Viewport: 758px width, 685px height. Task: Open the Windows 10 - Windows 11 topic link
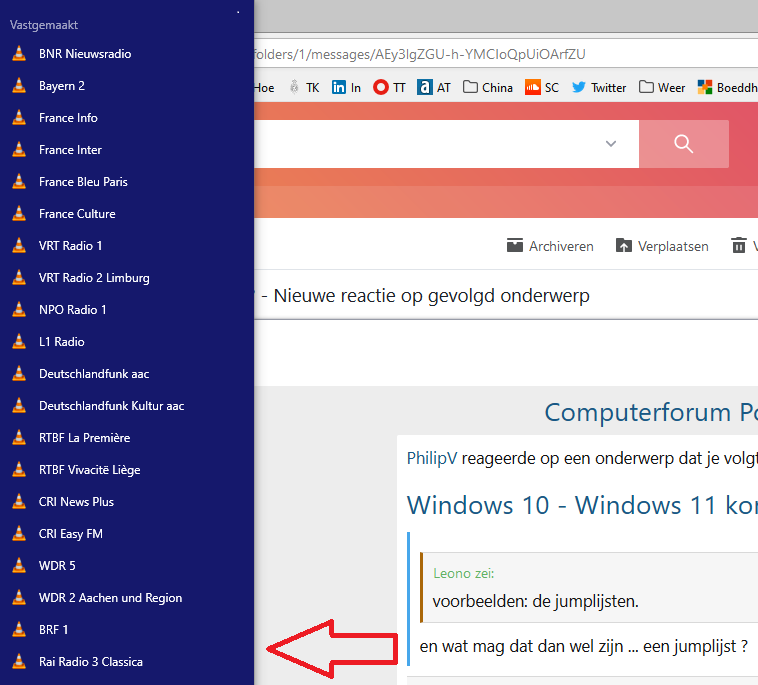(x=580, y=505)
